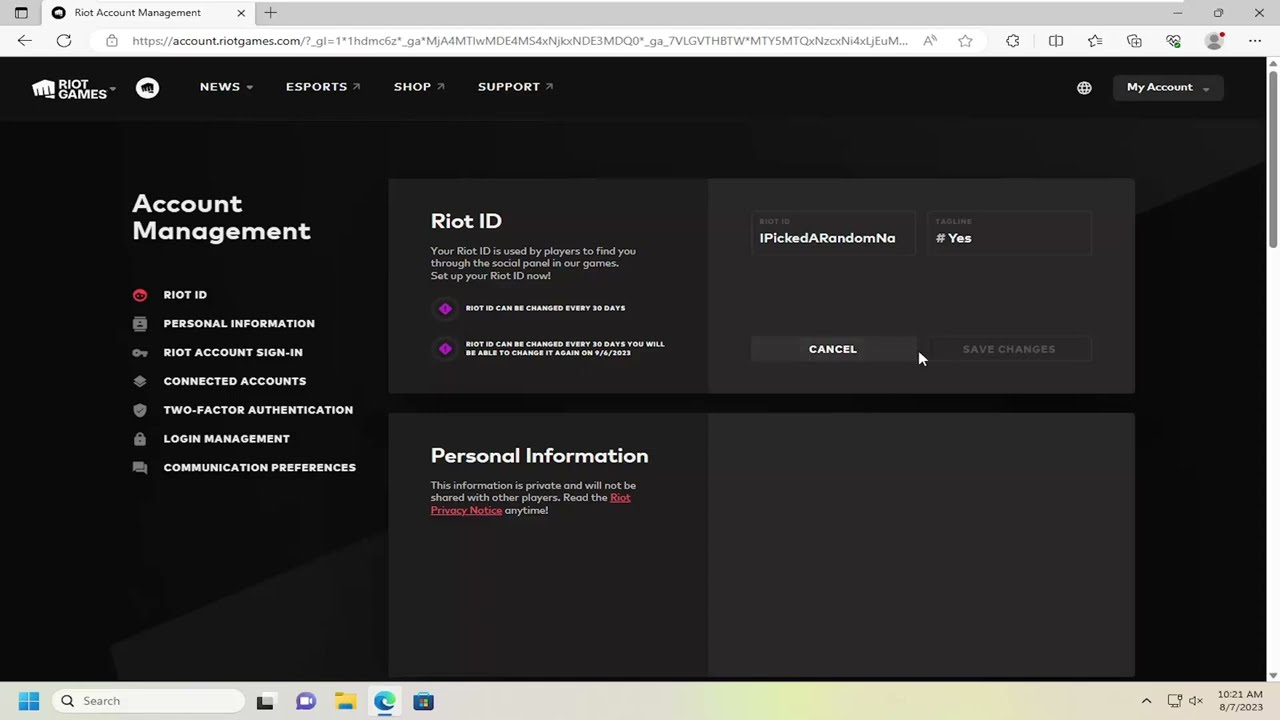This screenshot has width=1280, height=720.
Task: Expand the News dropdown menu
Action: pyautogui.click(x=226, y=87)
